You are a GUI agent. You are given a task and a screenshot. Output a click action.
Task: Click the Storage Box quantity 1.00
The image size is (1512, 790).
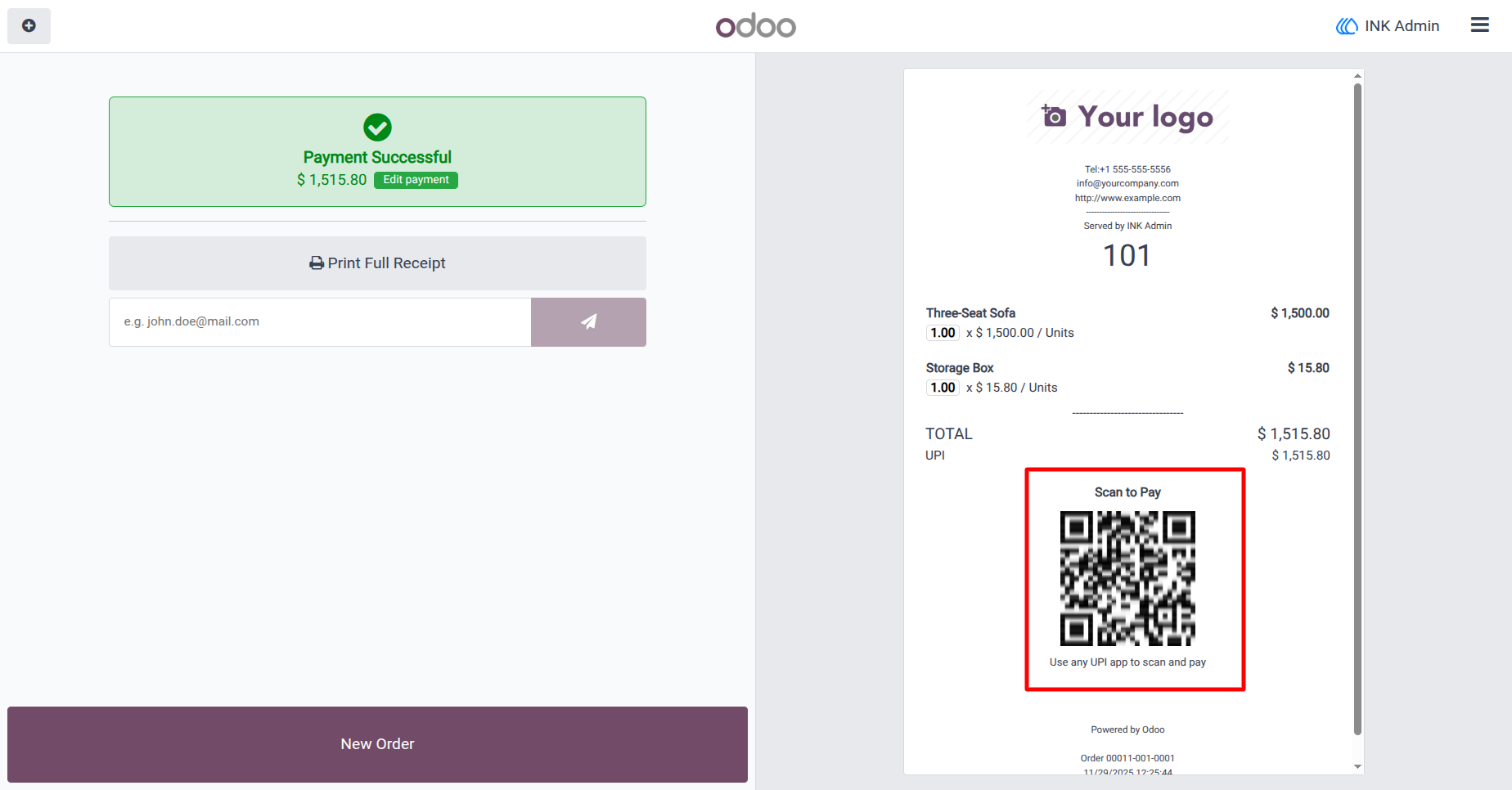(x=943, y=388)
